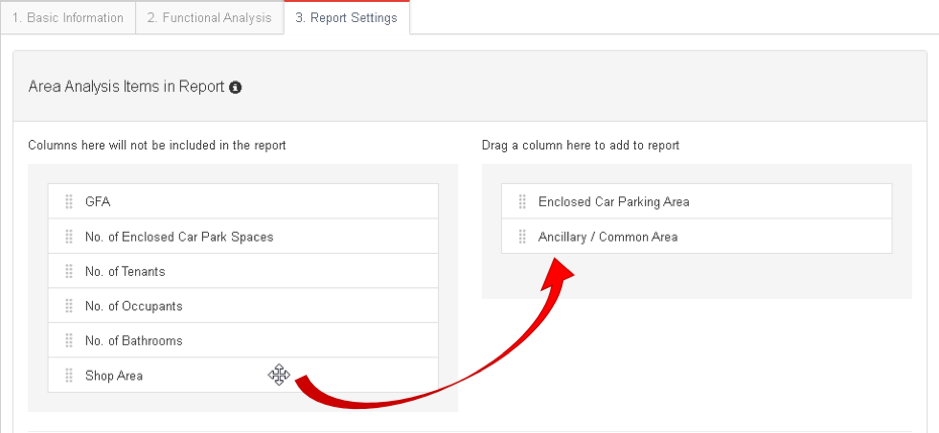The width and height of the screenshot is (939, 433).
Task: Click the drag handle next to Shop Area
Action: [69, 376]
